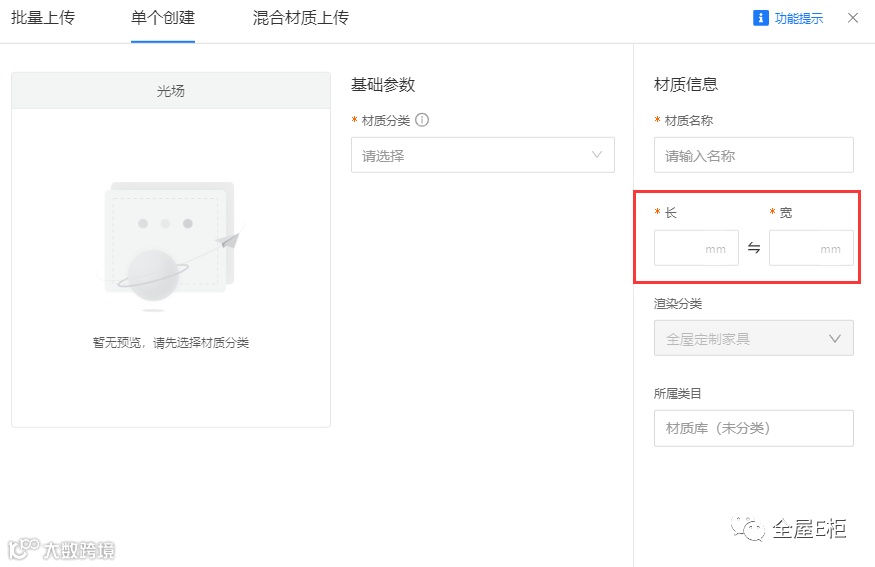
Task: Click the 光场 preview panel header
Action: coord(170,91)
